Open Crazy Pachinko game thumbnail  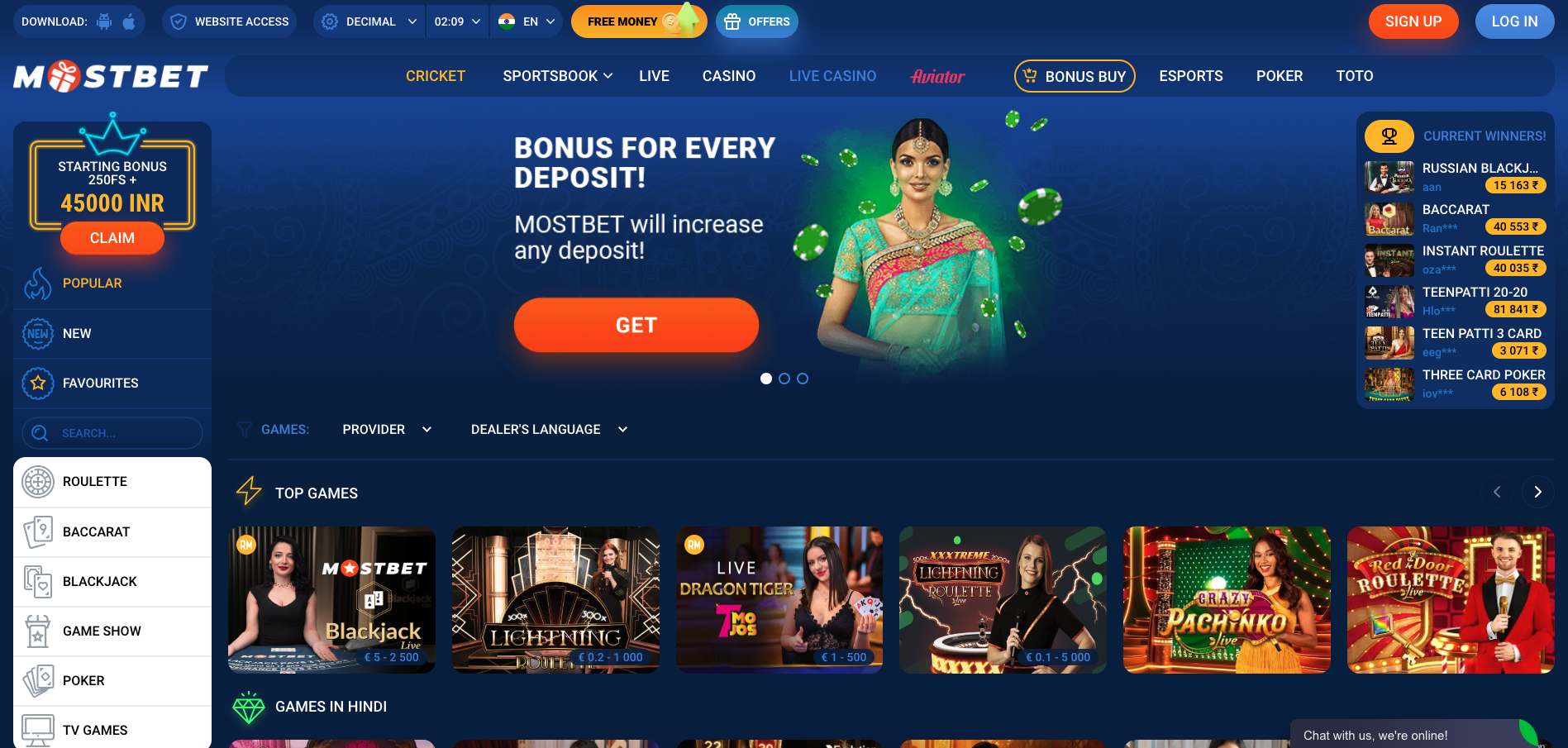point(1227,600)
